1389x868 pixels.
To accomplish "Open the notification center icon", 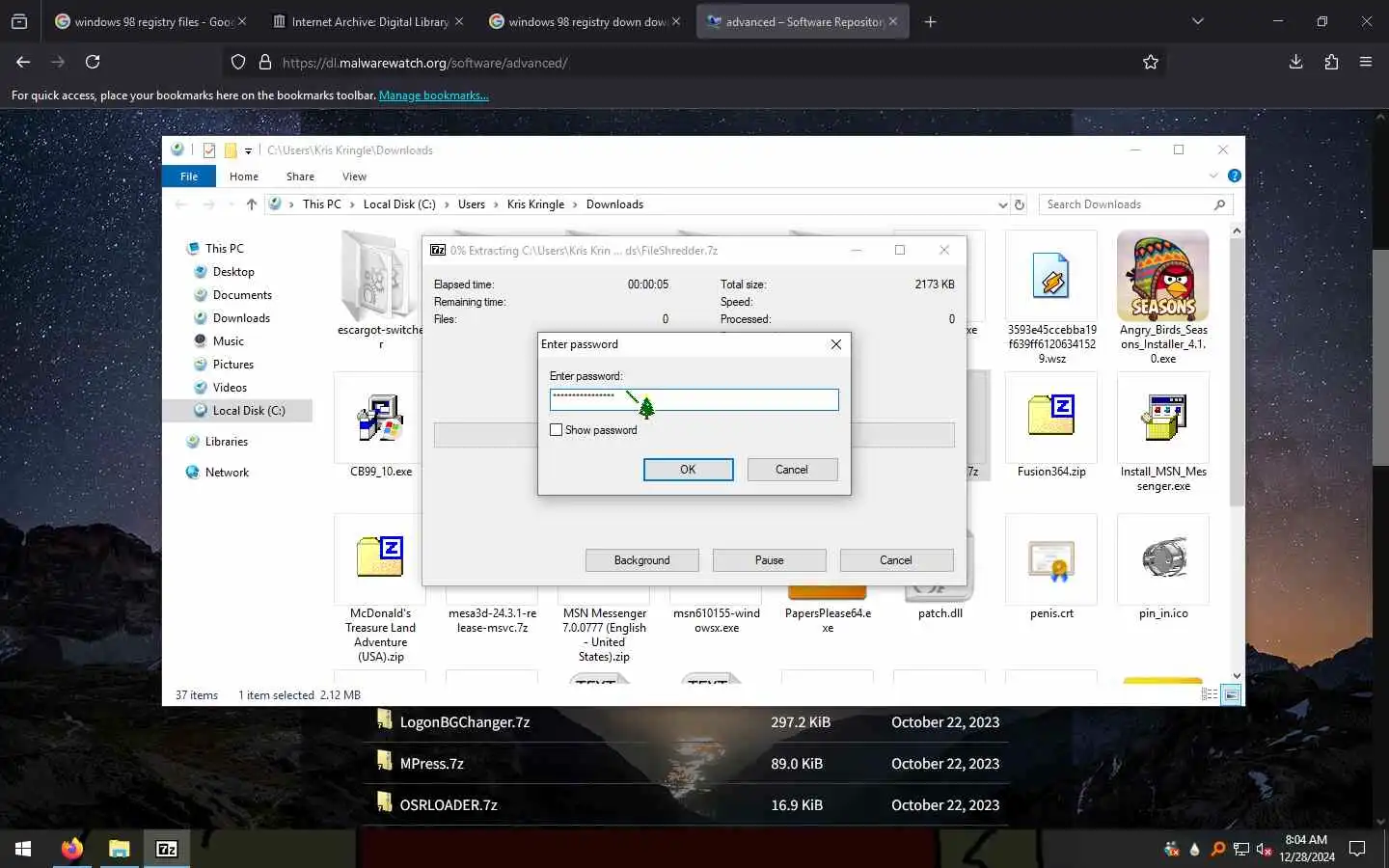I will (1357, 849).
